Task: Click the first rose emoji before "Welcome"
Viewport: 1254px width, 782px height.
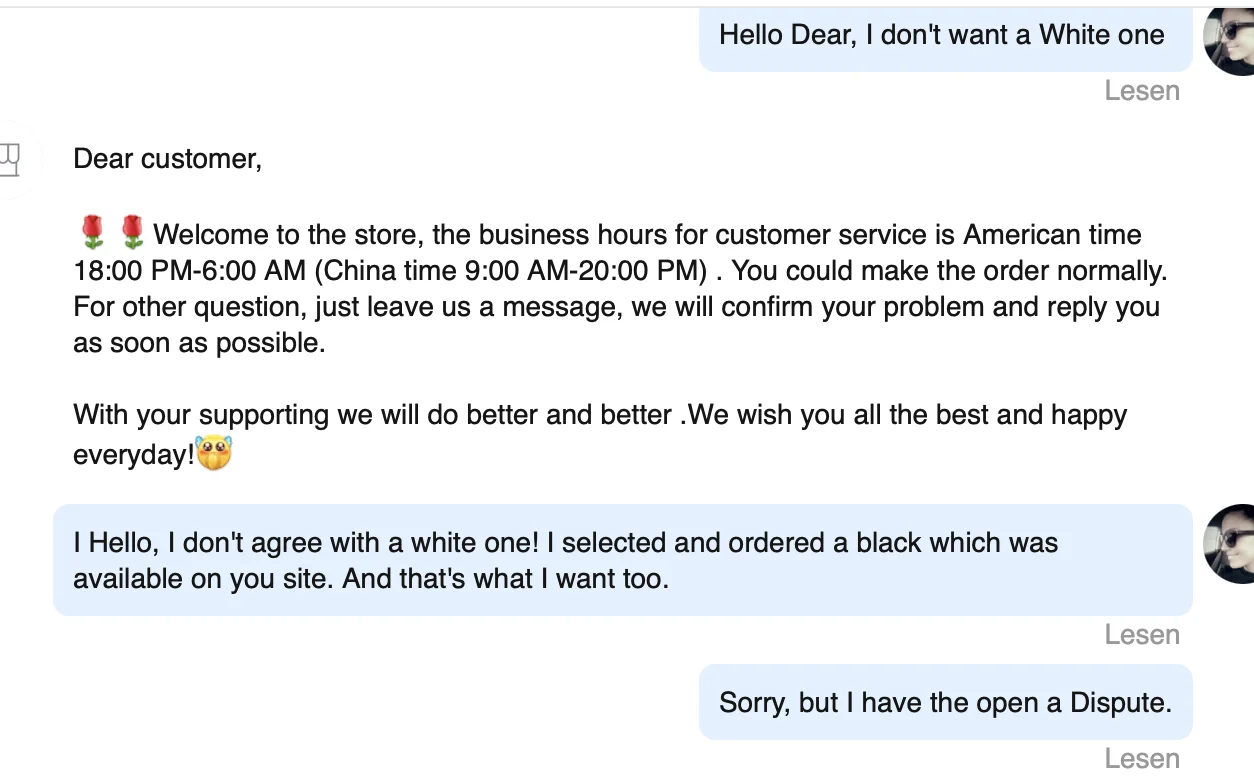Action: pyautogui.click(x=92, y=233)
